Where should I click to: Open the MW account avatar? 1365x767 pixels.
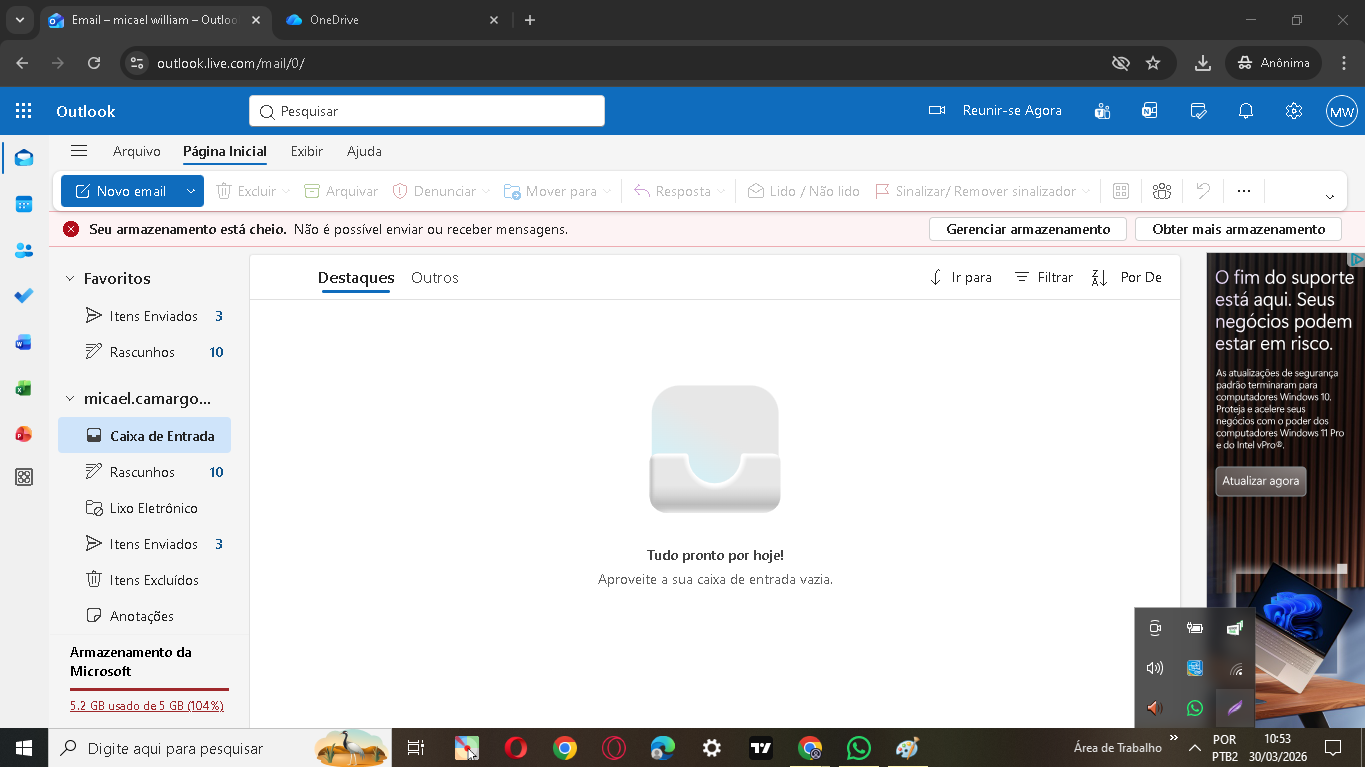coord(1341,111)
